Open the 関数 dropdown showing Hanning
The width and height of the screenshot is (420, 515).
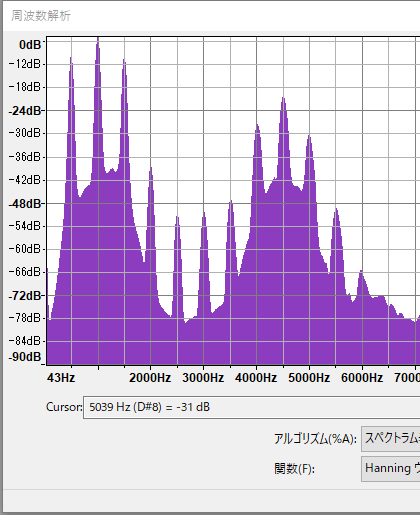tap(391, 469)
